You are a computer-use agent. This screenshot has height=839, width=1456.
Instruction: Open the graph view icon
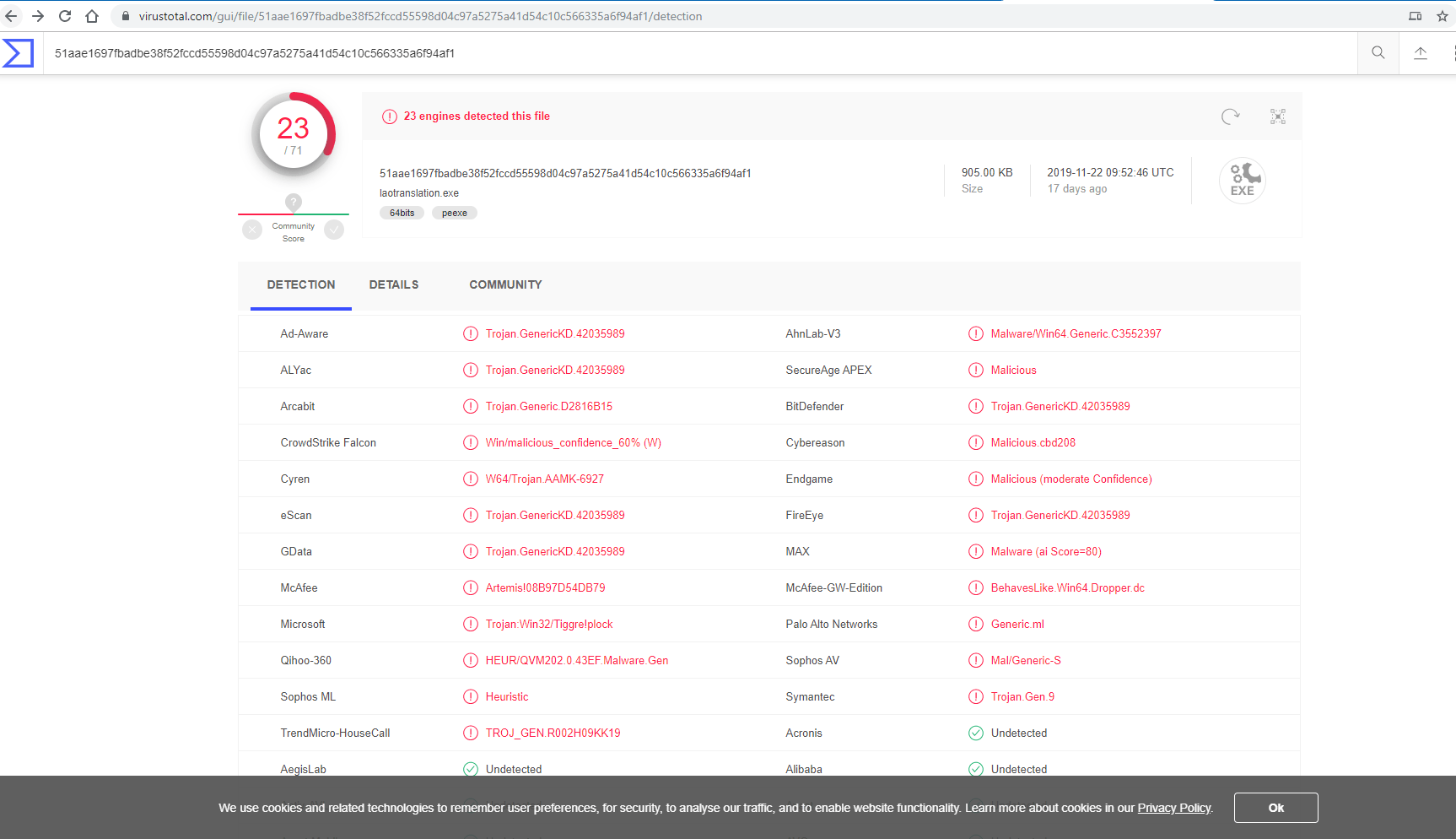point(1278,116)
